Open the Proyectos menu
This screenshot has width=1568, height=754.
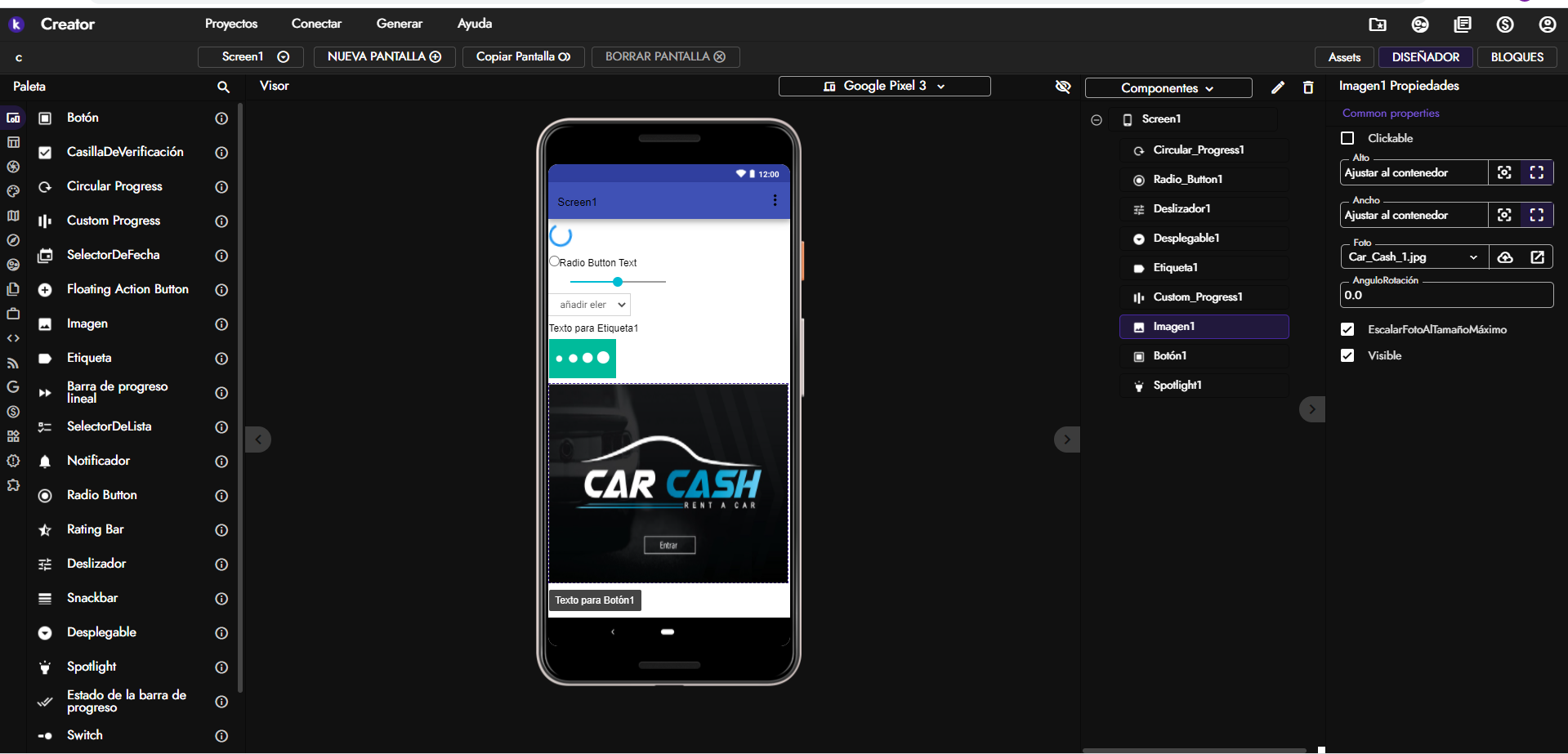(231, 24)
